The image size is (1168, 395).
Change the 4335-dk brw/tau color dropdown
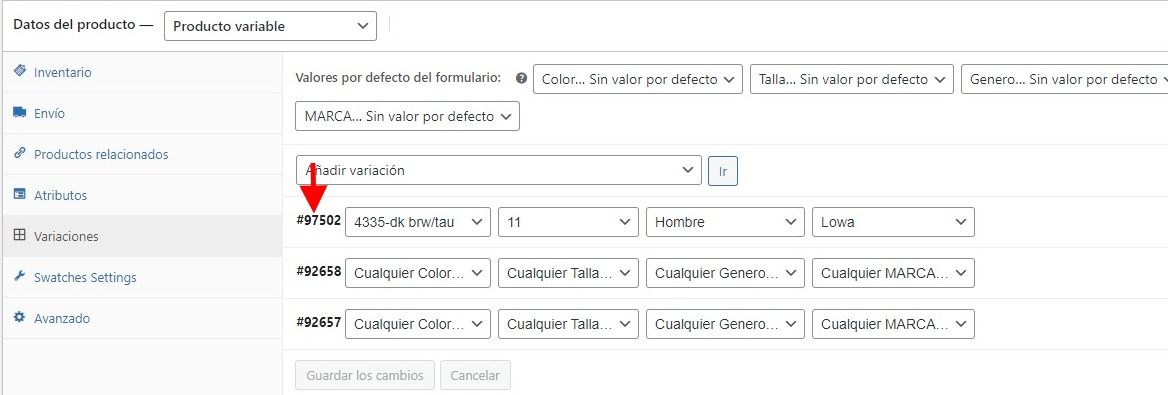[418, 222]
